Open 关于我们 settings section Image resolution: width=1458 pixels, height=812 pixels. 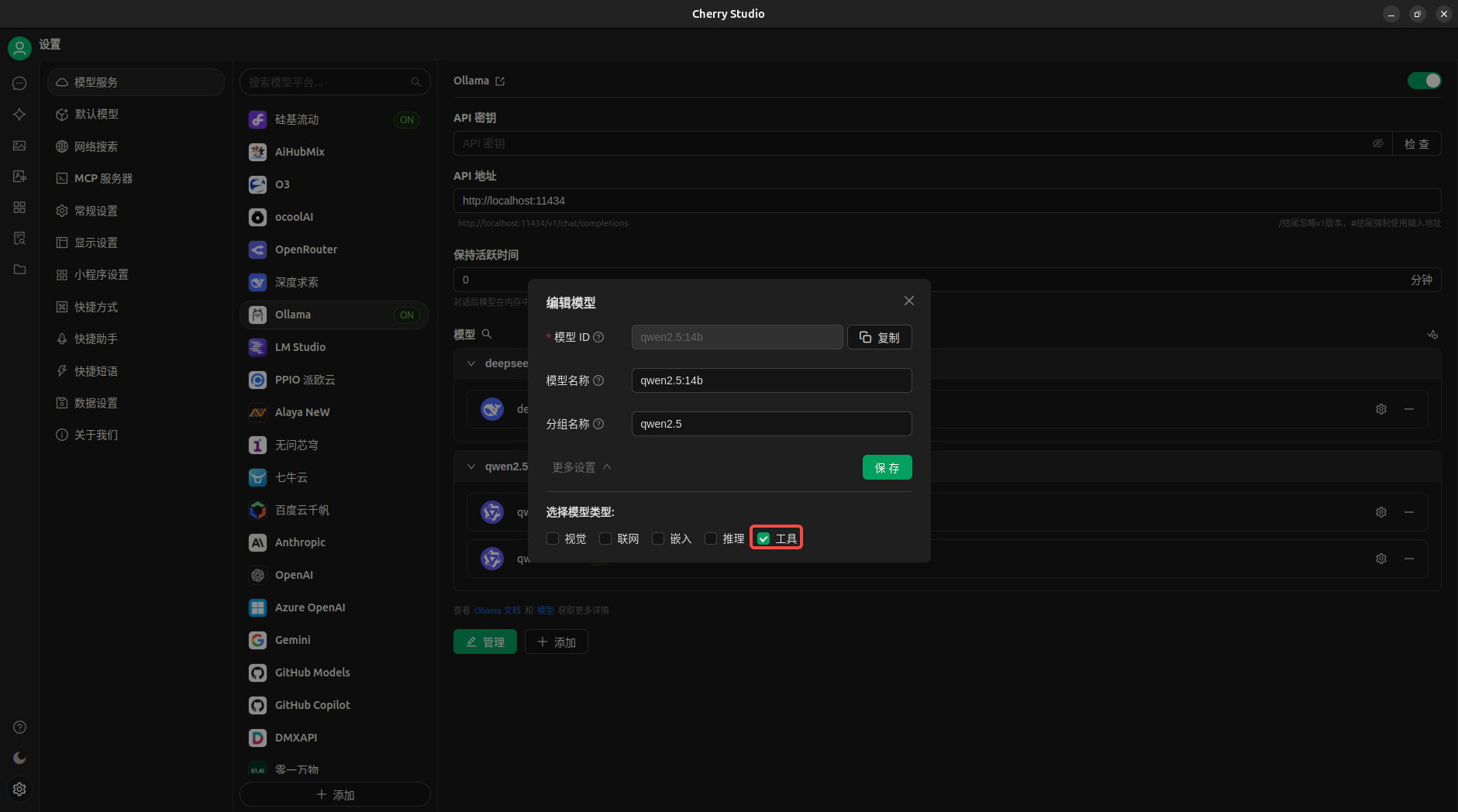(x=136, y=435)
